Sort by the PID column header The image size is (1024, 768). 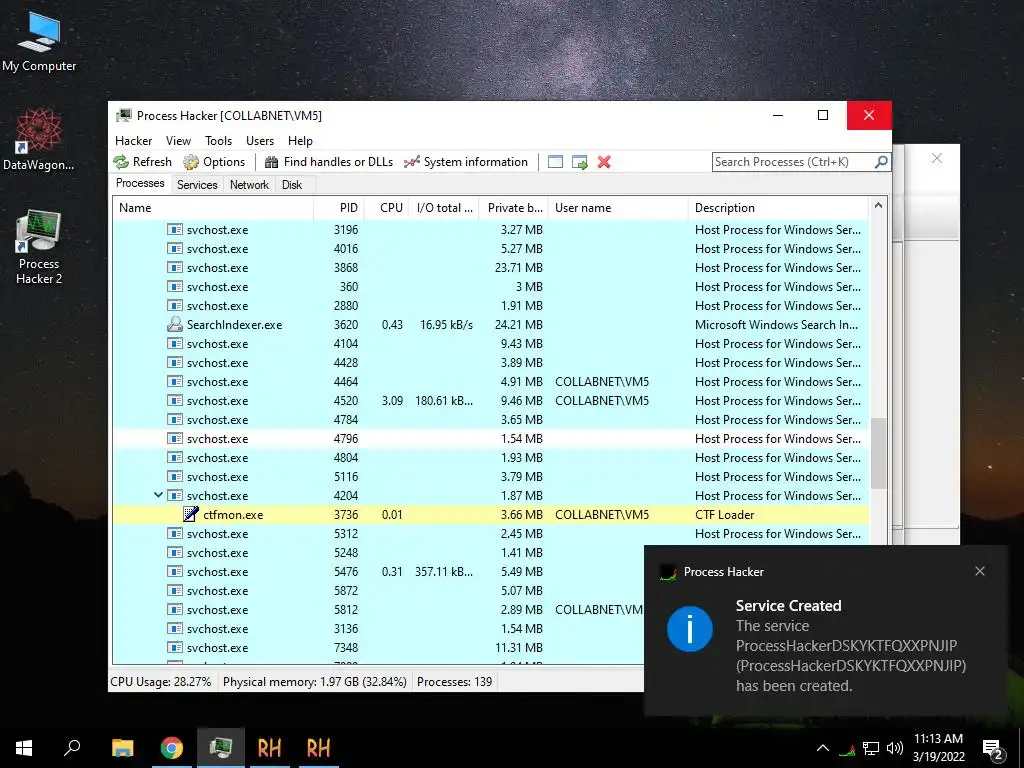click(339, 208)
